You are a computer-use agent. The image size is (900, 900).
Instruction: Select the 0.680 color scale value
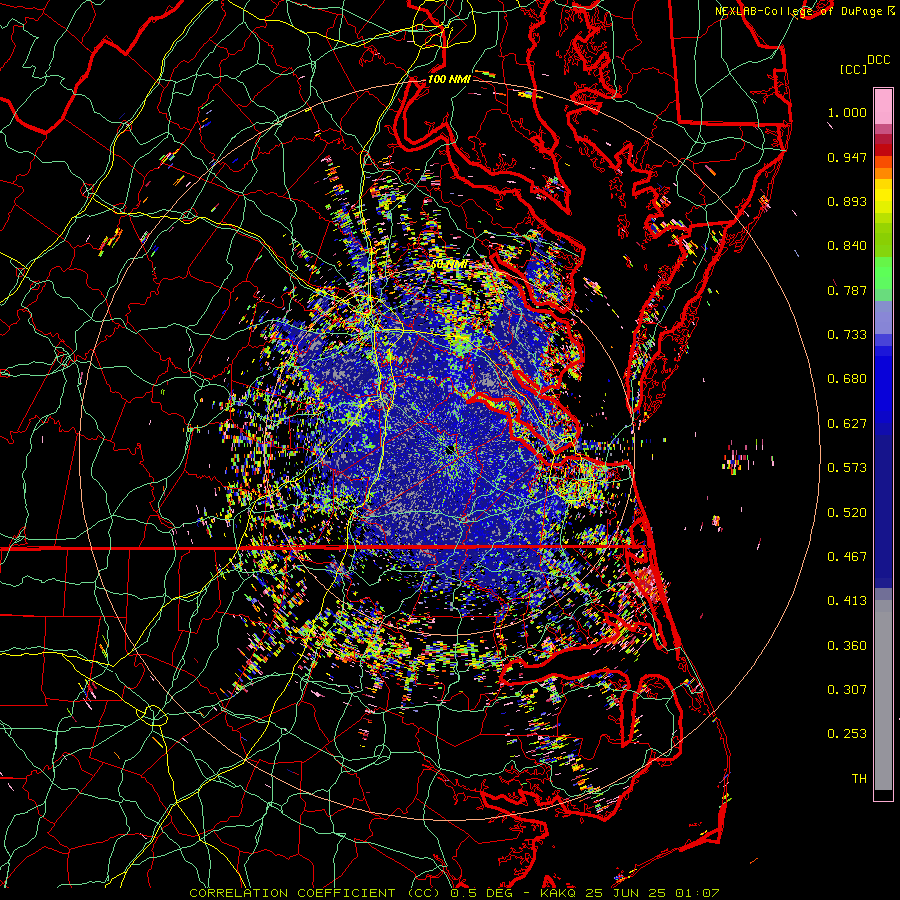click(847, 379)
